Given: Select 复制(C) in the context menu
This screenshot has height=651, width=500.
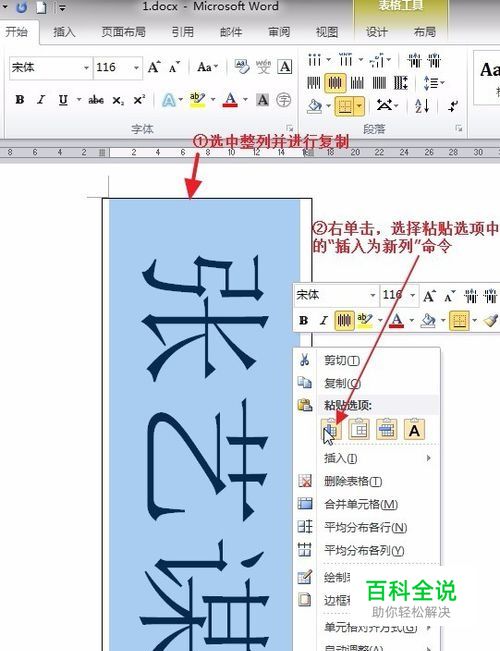Looking at the screenshot, I should coord(368,383).
